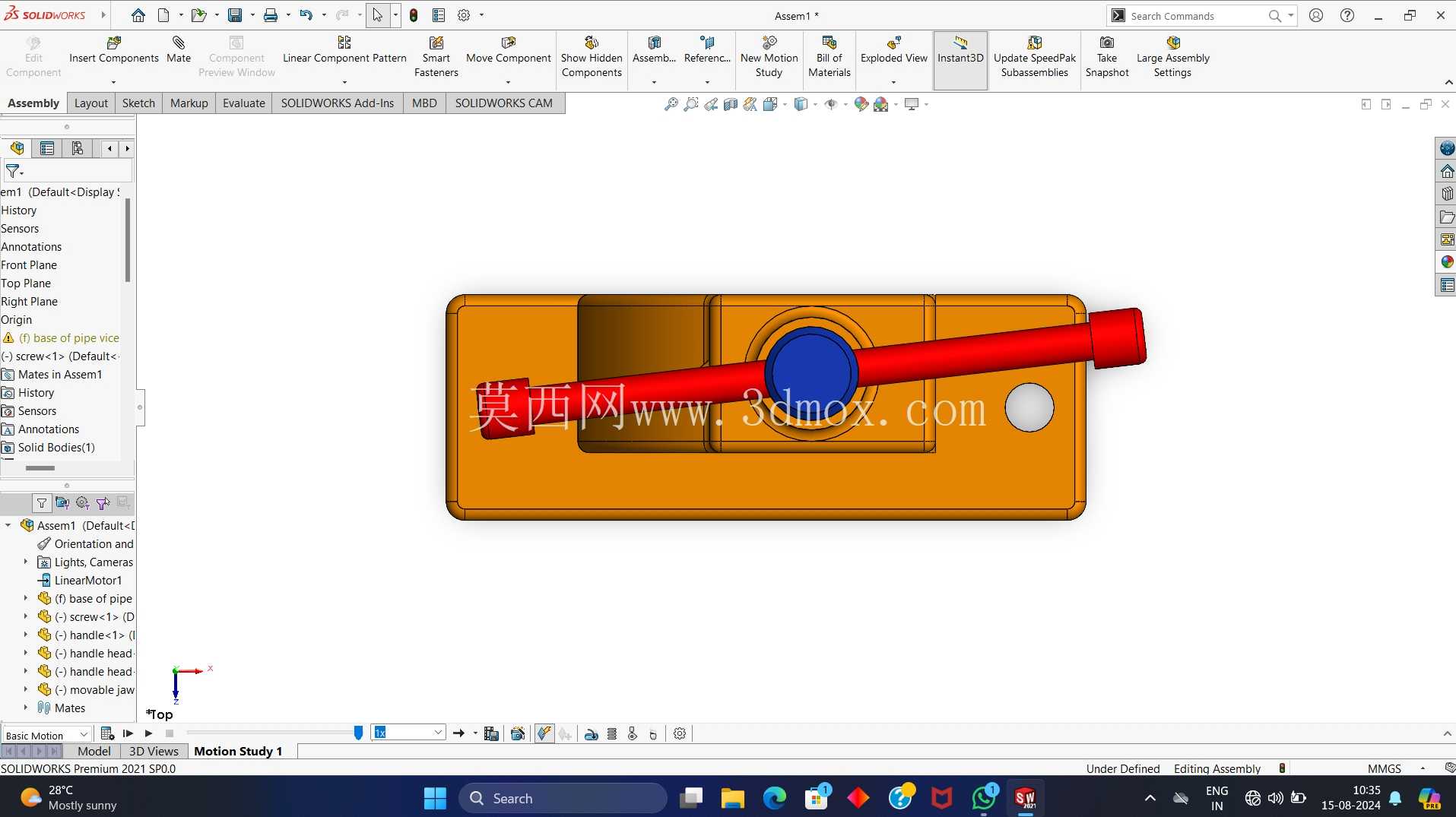
Task: Toggle Filter Animated in motion tree
Action: point(62,503)
